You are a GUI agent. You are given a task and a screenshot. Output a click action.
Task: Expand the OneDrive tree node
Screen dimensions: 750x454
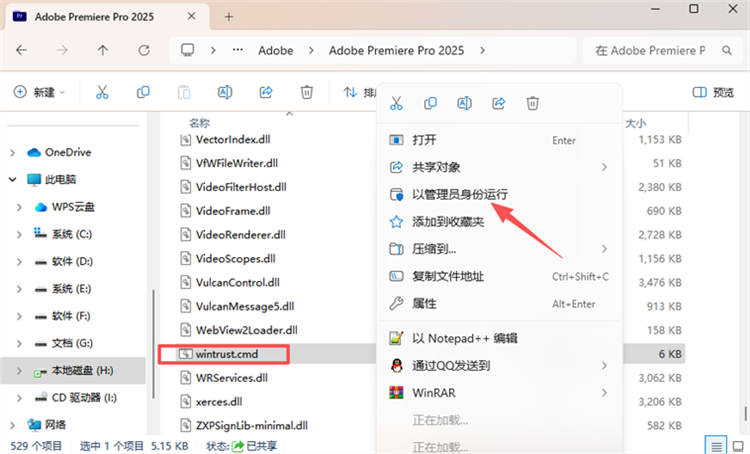pos(12,153)
